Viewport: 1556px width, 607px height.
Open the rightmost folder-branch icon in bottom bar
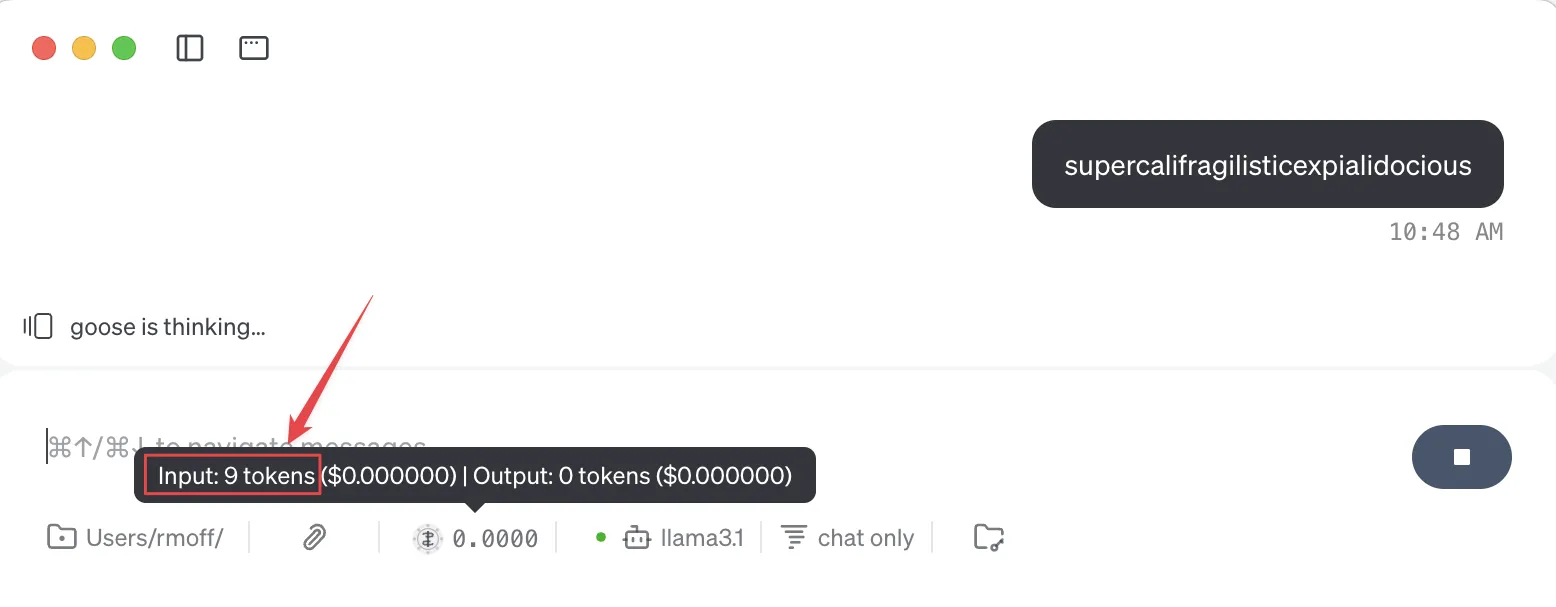[988, 538]
